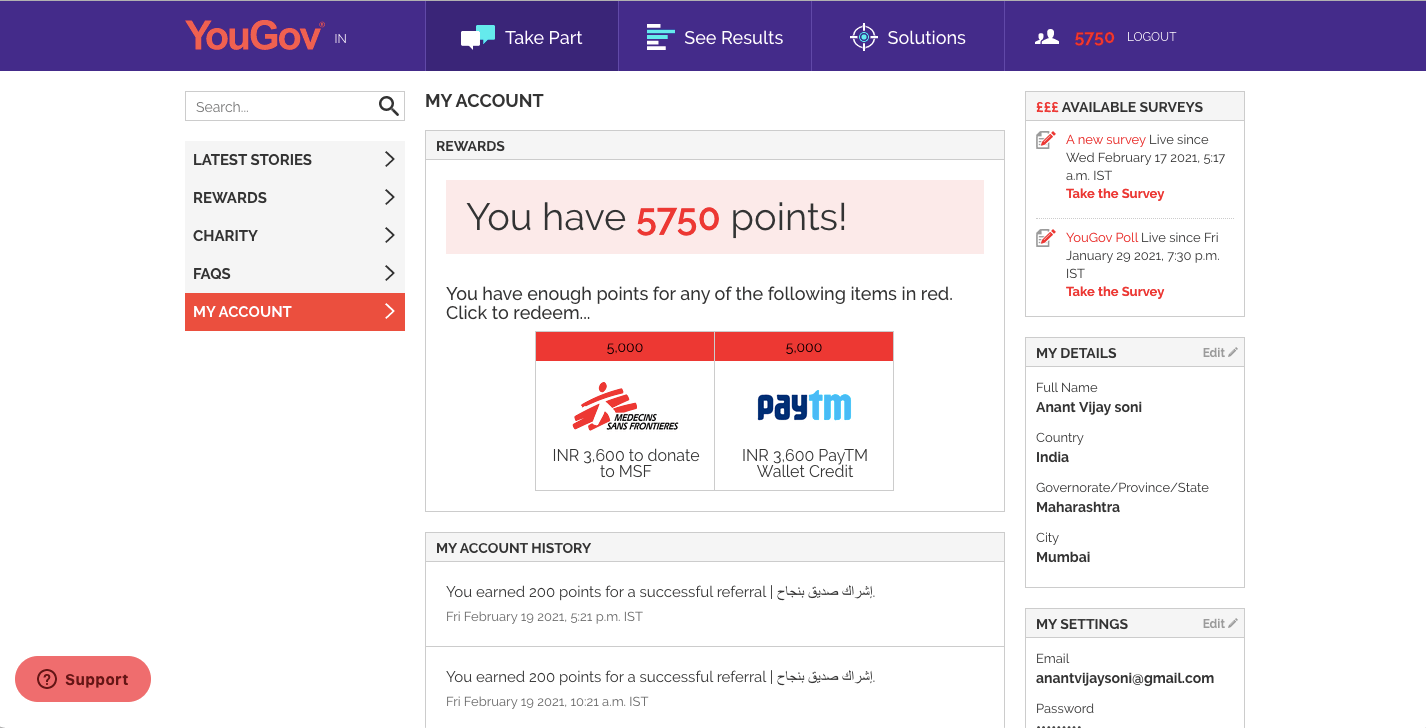The image size is (1426, 728).
Task: Click the 5750 points counter in header
Action: [1094, 38]
